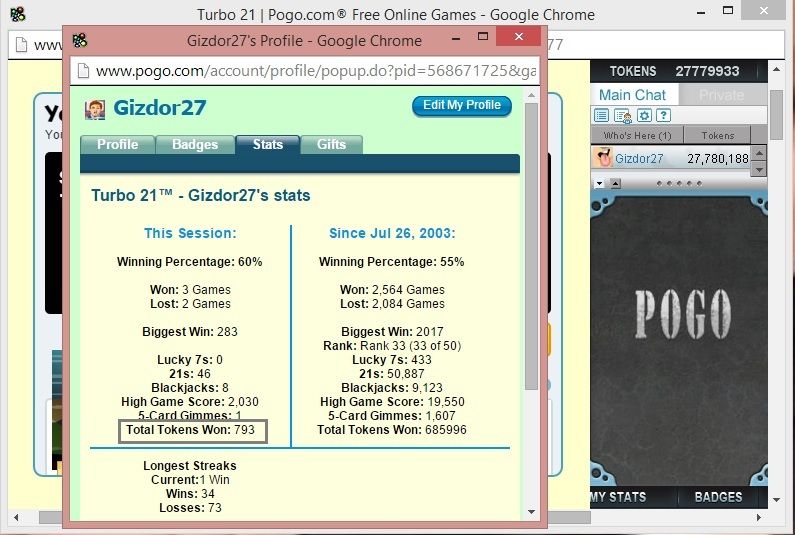The image size is (795, 535).
Task: Click main window scrollbar down arrow
Action: click(x=776, y=500)
